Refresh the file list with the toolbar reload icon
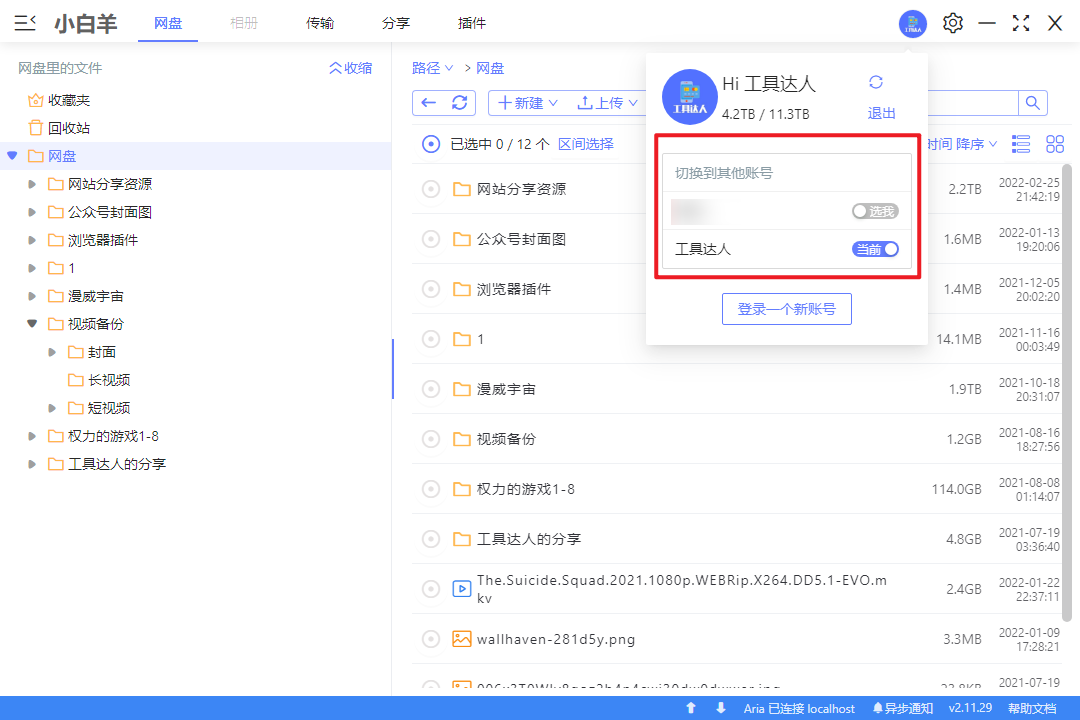 point(459,103)
